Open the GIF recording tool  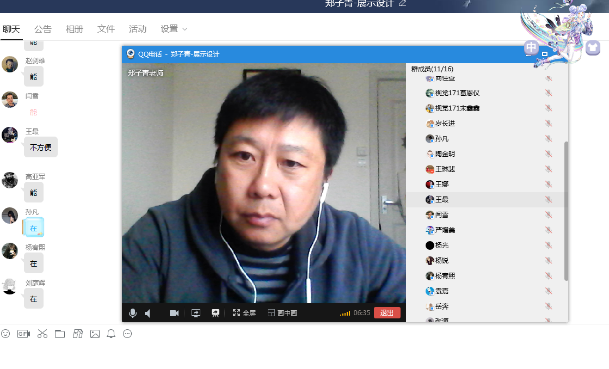(x=23, y=334)
